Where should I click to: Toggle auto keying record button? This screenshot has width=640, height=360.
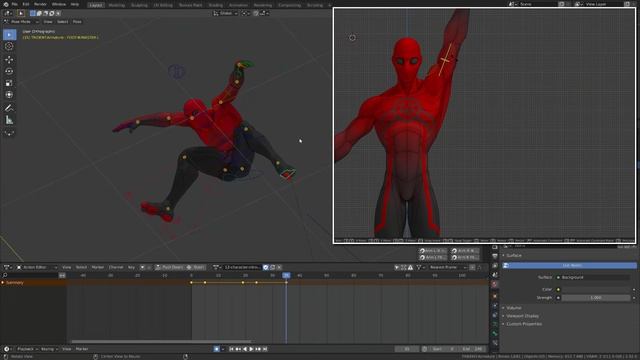click(x=217, y=349)
